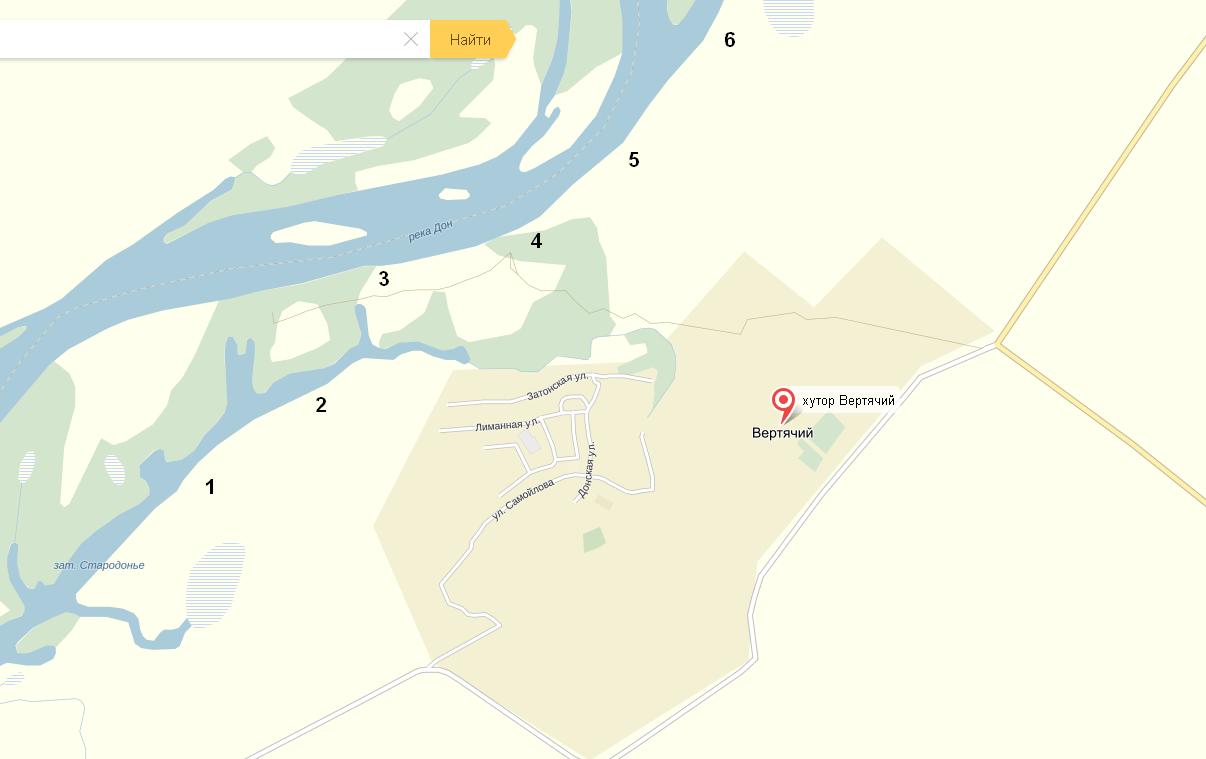Image resolution: width=1206 pixels, height=759 pixels.
Task: Click the yellow road junction east of Вертячий
Action: (x=998, y=345)
